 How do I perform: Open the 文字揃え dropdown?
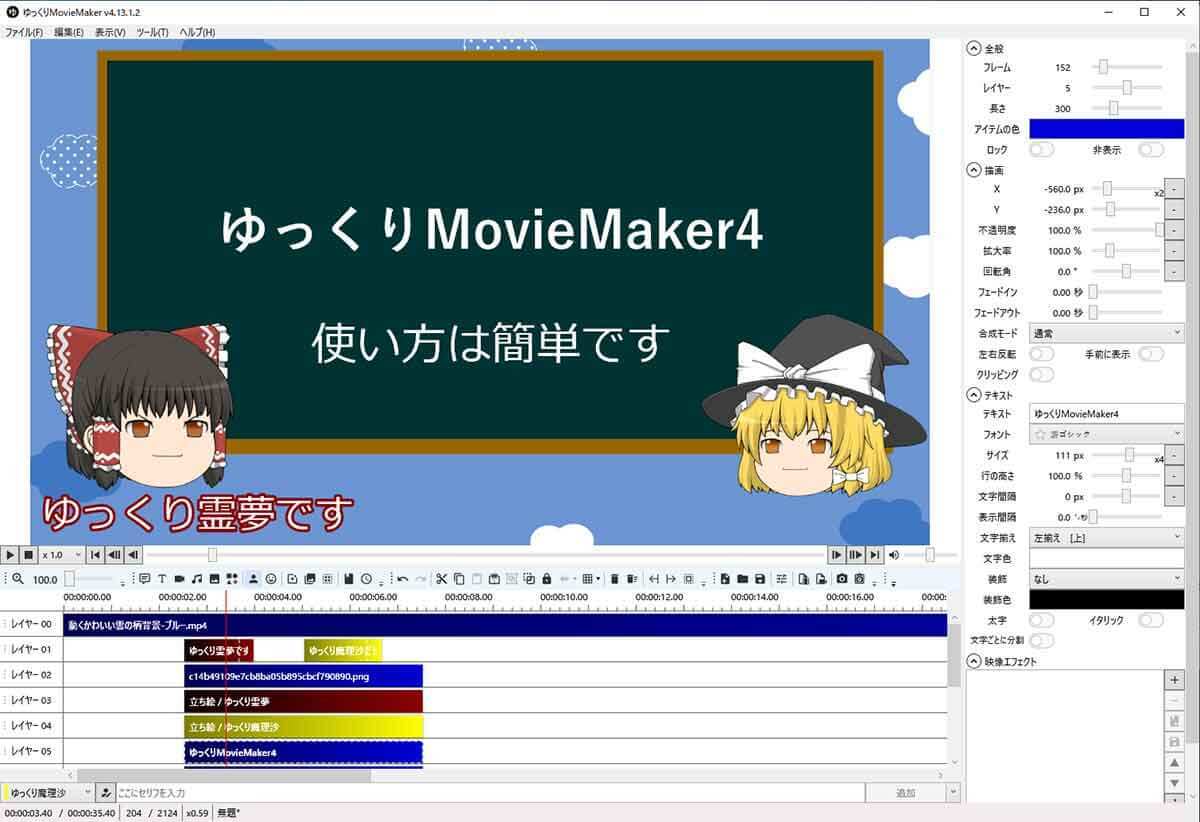click(x=1107, y=537)
